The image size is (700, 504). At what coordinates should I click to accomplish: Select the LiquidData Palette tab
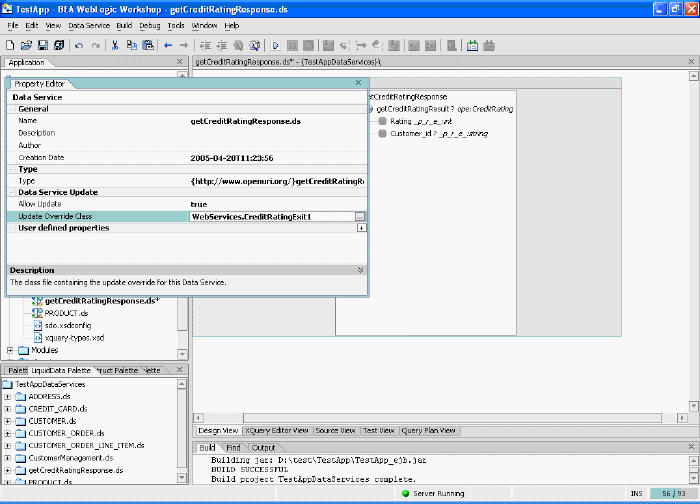[61, 371]
